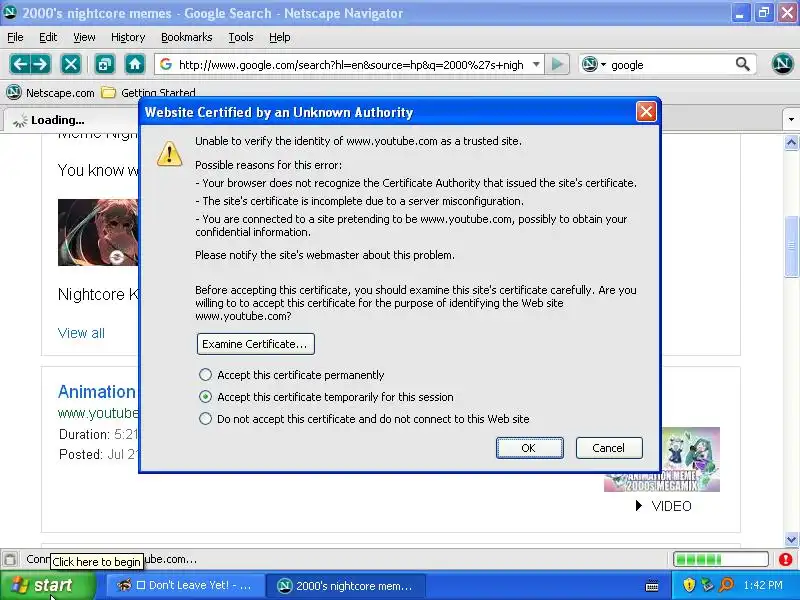Click the green page loading progress bar
This screenshot has height=600, width=800.
point(720,560)
